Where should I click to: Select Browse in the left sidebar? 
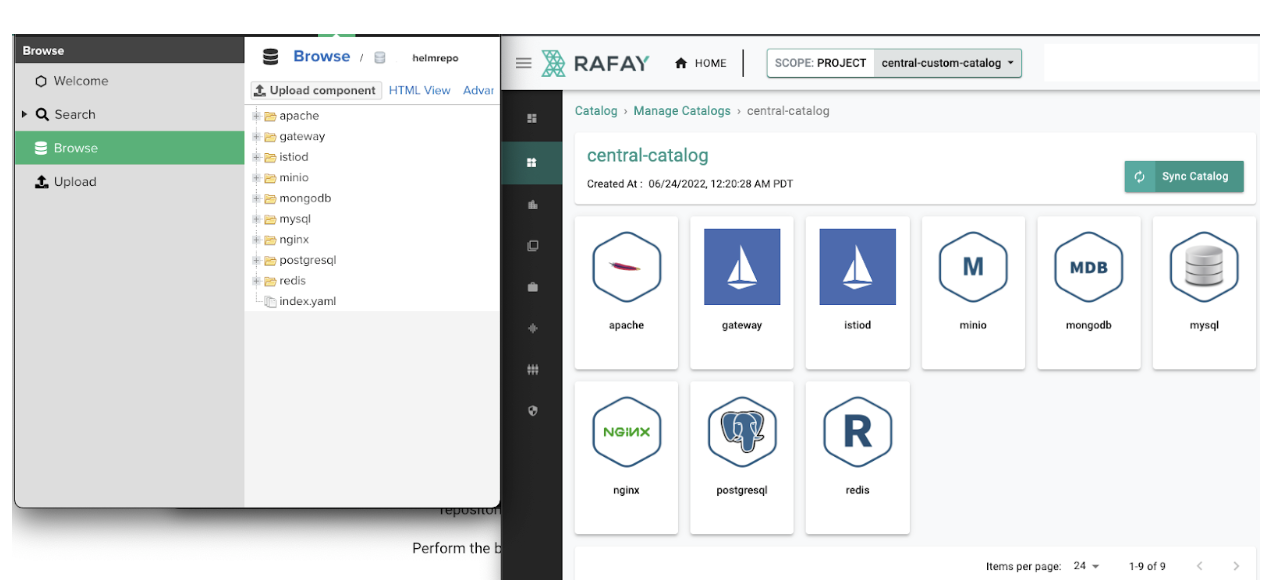(x=130, y=148)
